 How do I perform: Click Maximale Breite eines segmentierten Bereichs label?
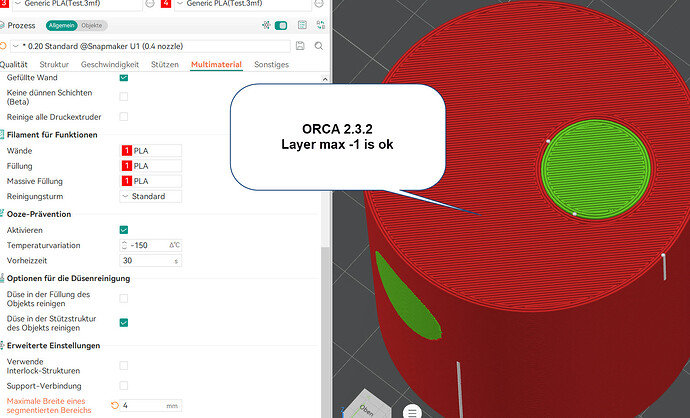click(49, 405)
